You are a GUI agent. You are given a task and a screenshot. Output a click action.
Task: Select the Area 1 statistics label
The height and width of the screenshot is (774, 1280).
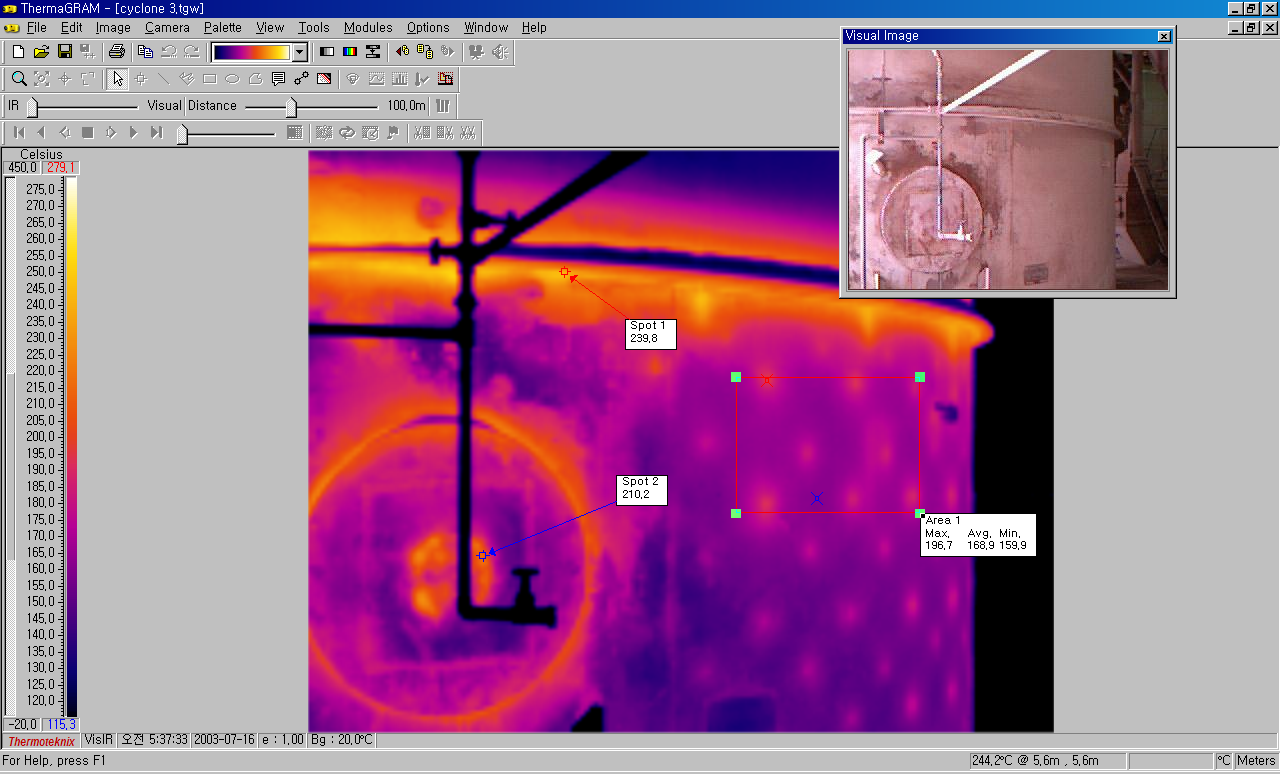(x=978, y=534)
